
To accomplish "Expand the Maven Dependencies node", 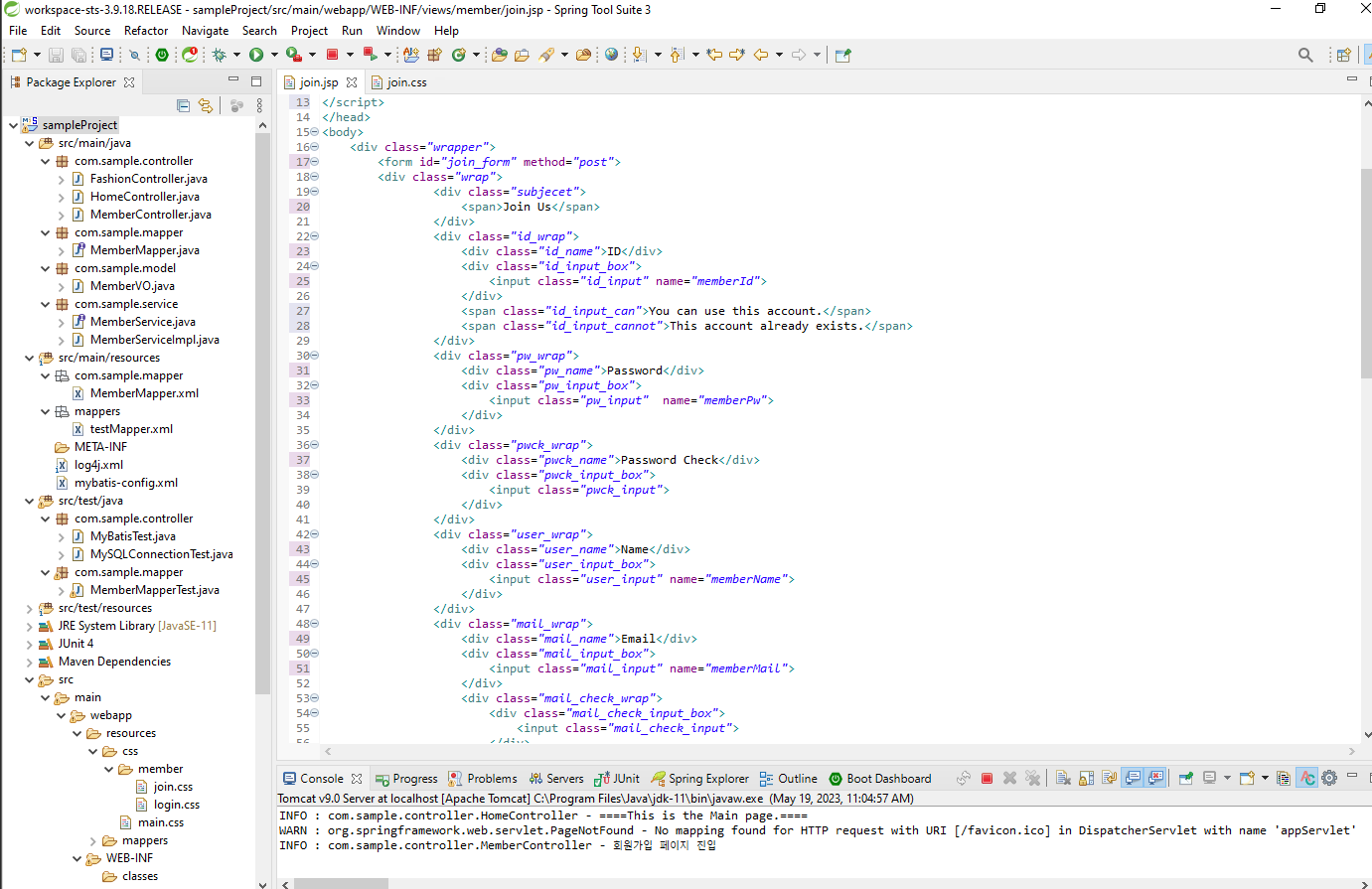I will click(x=29, y=662).
